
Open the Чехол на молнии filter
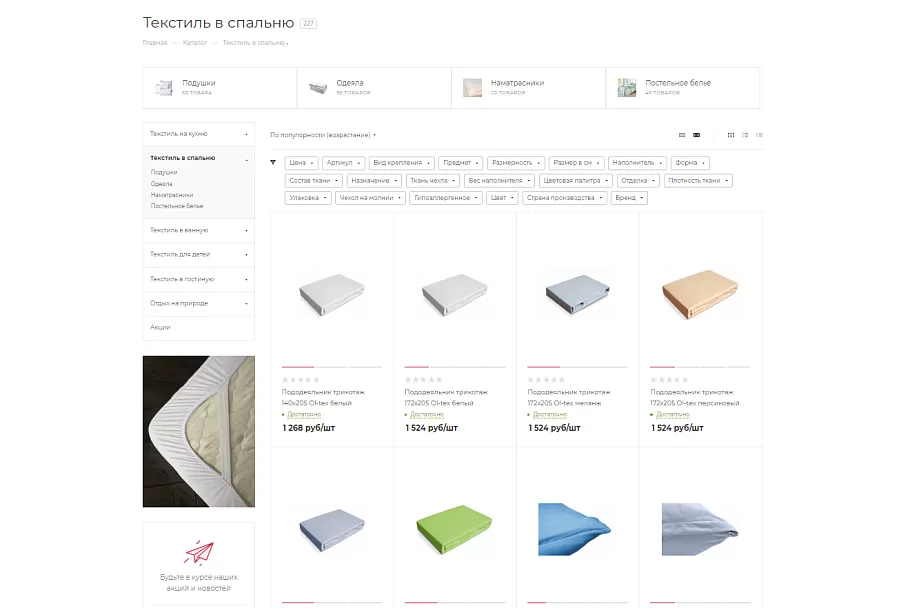[x=370, y=198]
